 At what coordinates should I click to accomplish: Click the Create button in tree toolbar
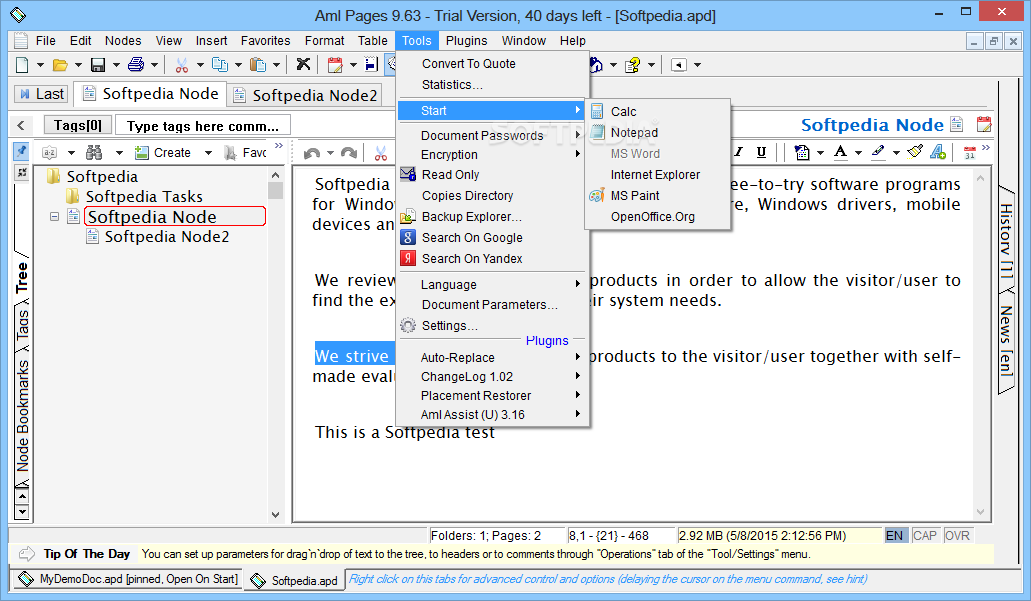[x=164, y=153]
